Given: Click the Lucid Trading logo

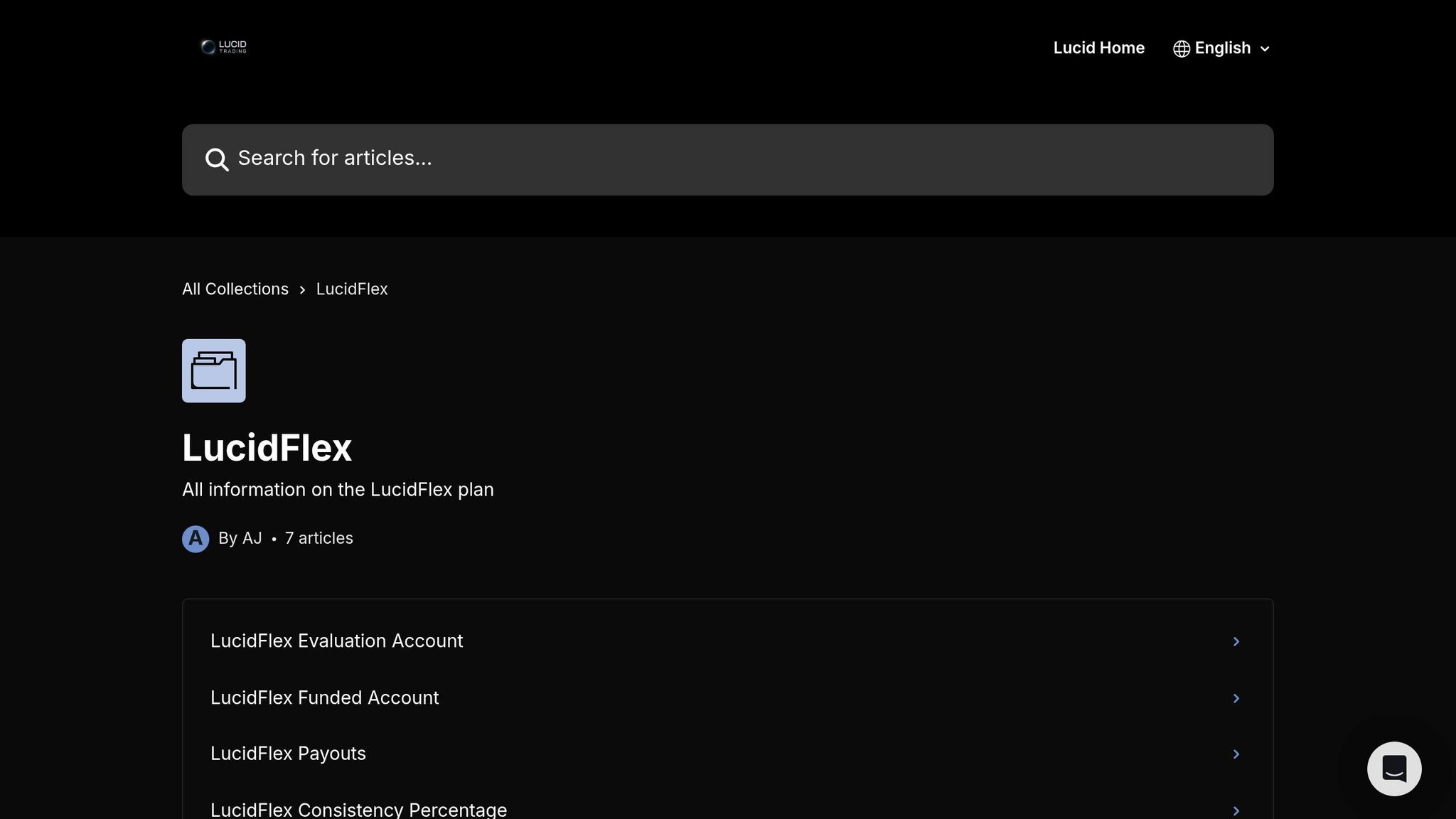Looking at the screenshot, I should (x=223, y=47).
